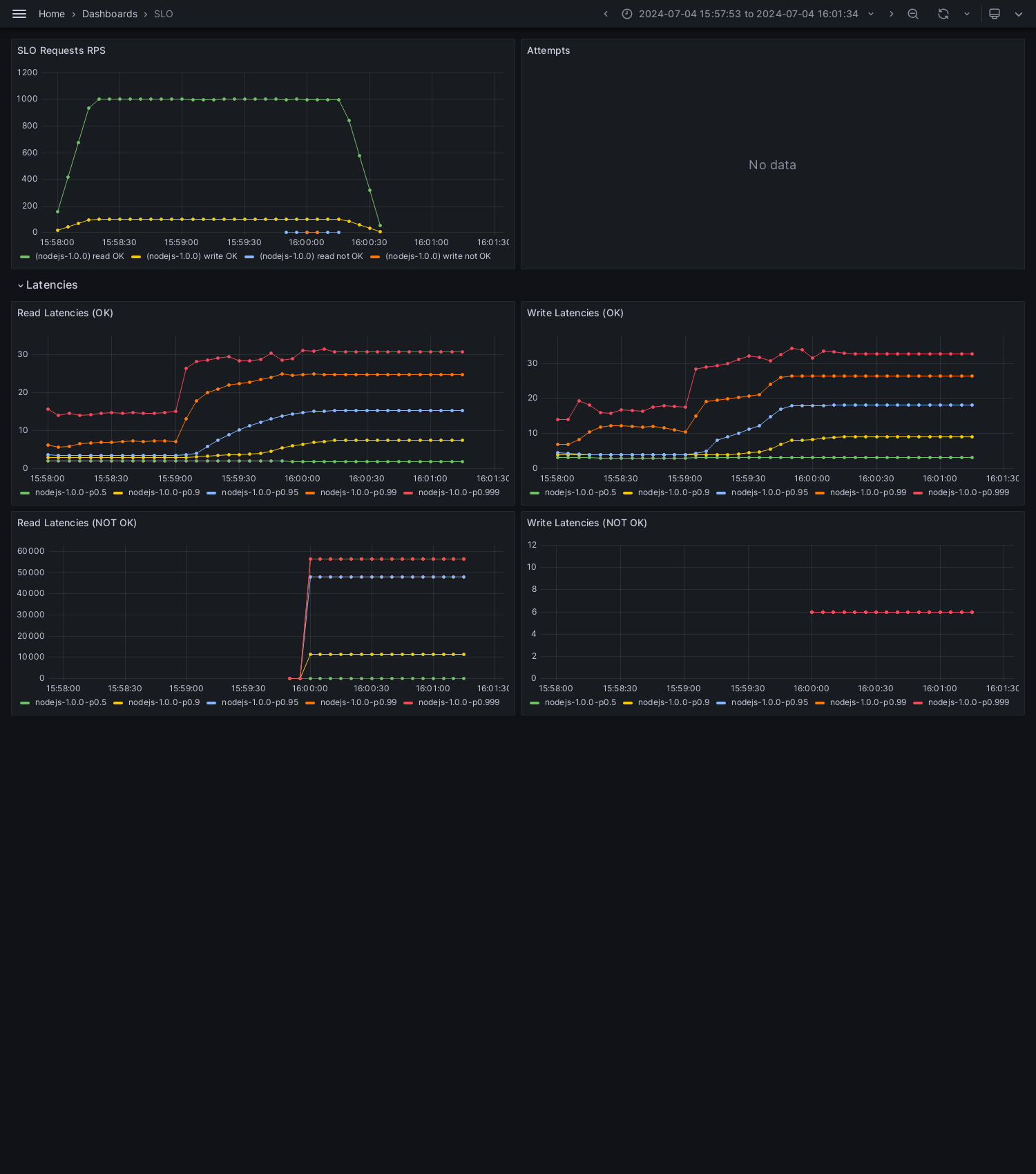The height and width of the screenshot is (1174, 1036).
Task: Toggle p0.9 series in Write Latencies (NOT OK)
Action: [x=673, y=702]
